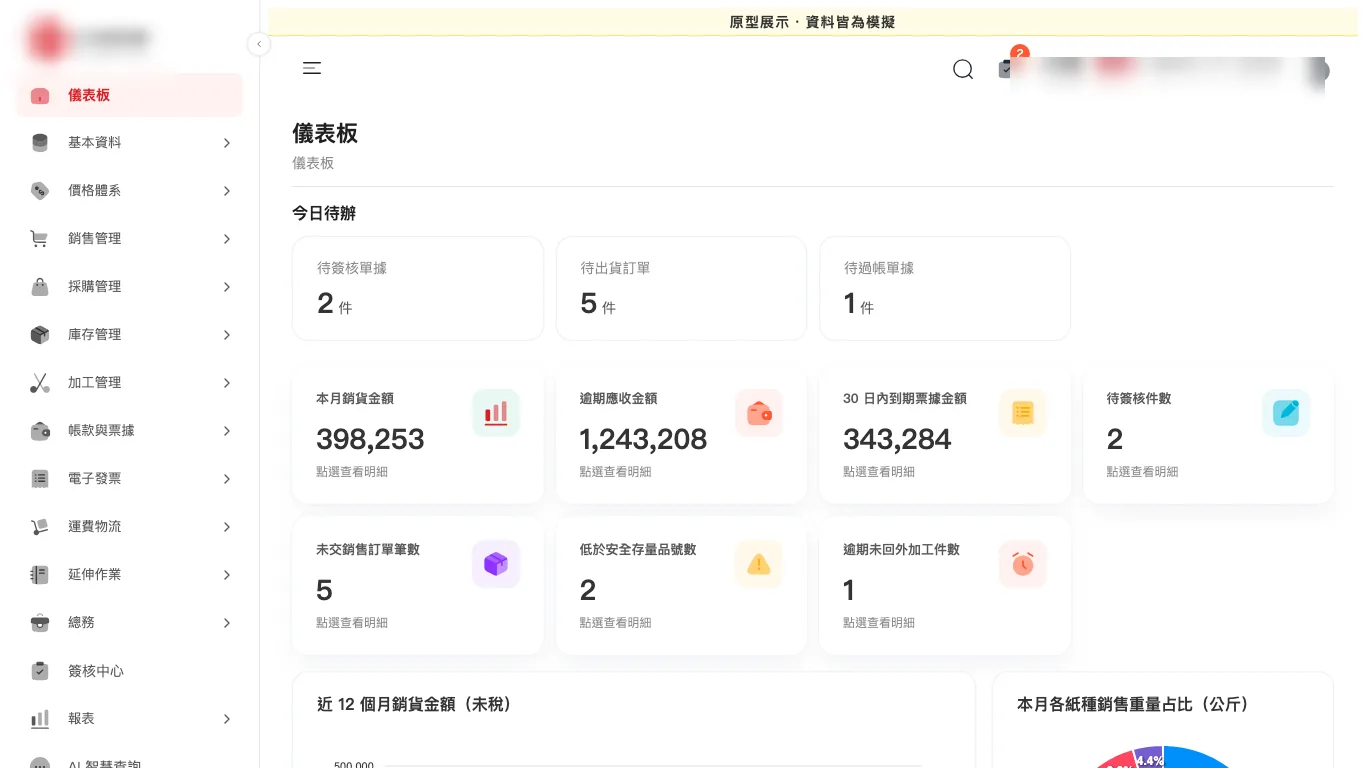Screen dimensions: 1366x768
Task: Click the purple box icon for 未交銷售訂單筆數
Action: (496, 564)
